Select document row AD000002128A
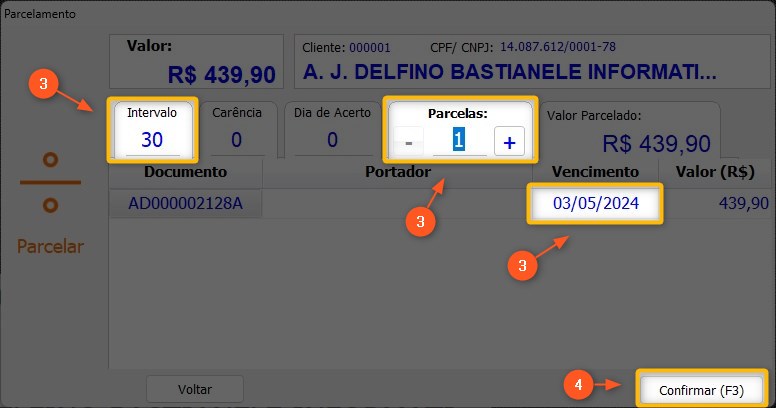Screen dimensions: 776x408 click(x=186, y=204)
